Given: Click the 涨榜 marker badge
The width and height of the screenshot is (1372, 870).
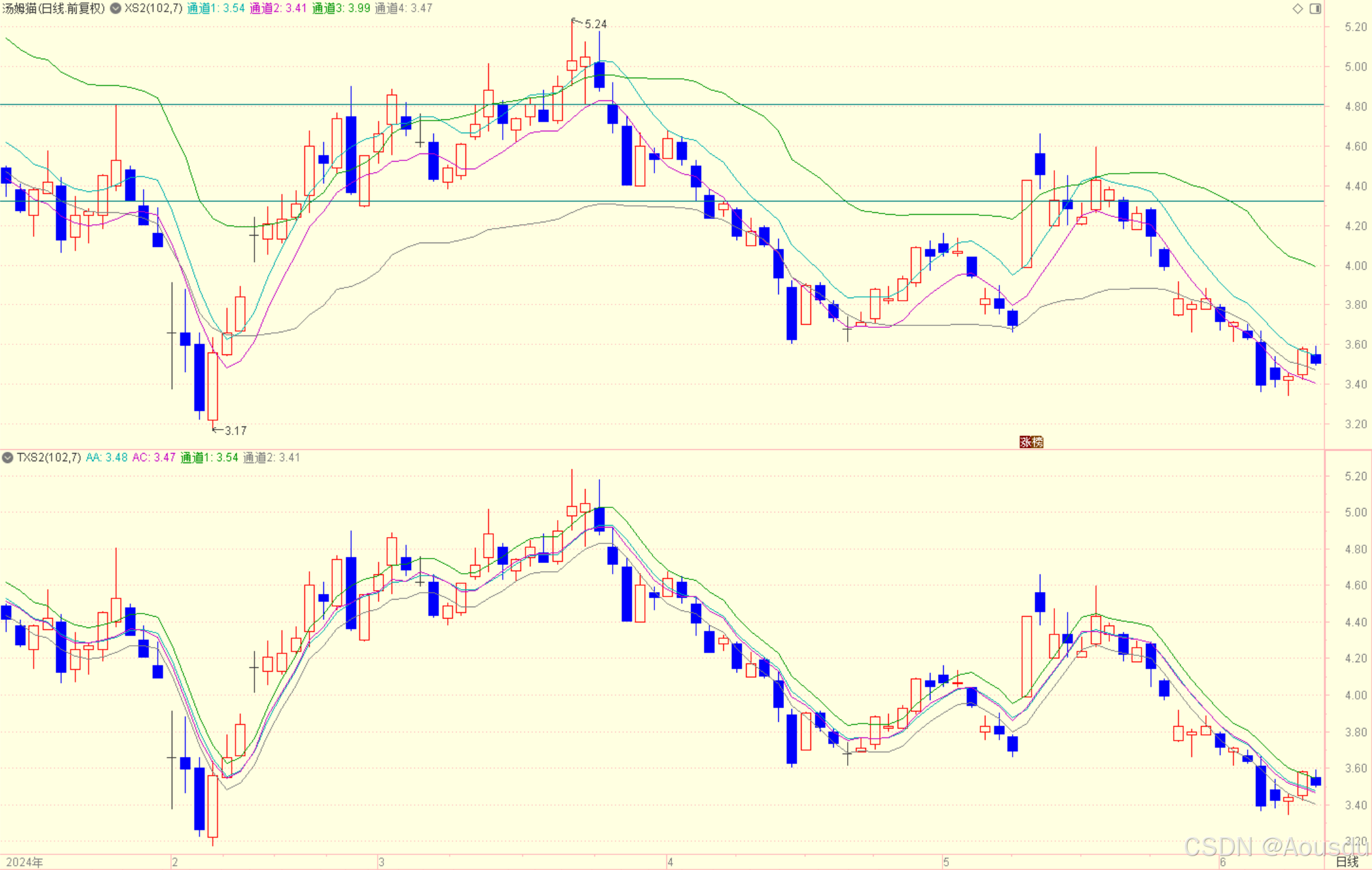Looking at the screenshot, I should (1031, 442).
